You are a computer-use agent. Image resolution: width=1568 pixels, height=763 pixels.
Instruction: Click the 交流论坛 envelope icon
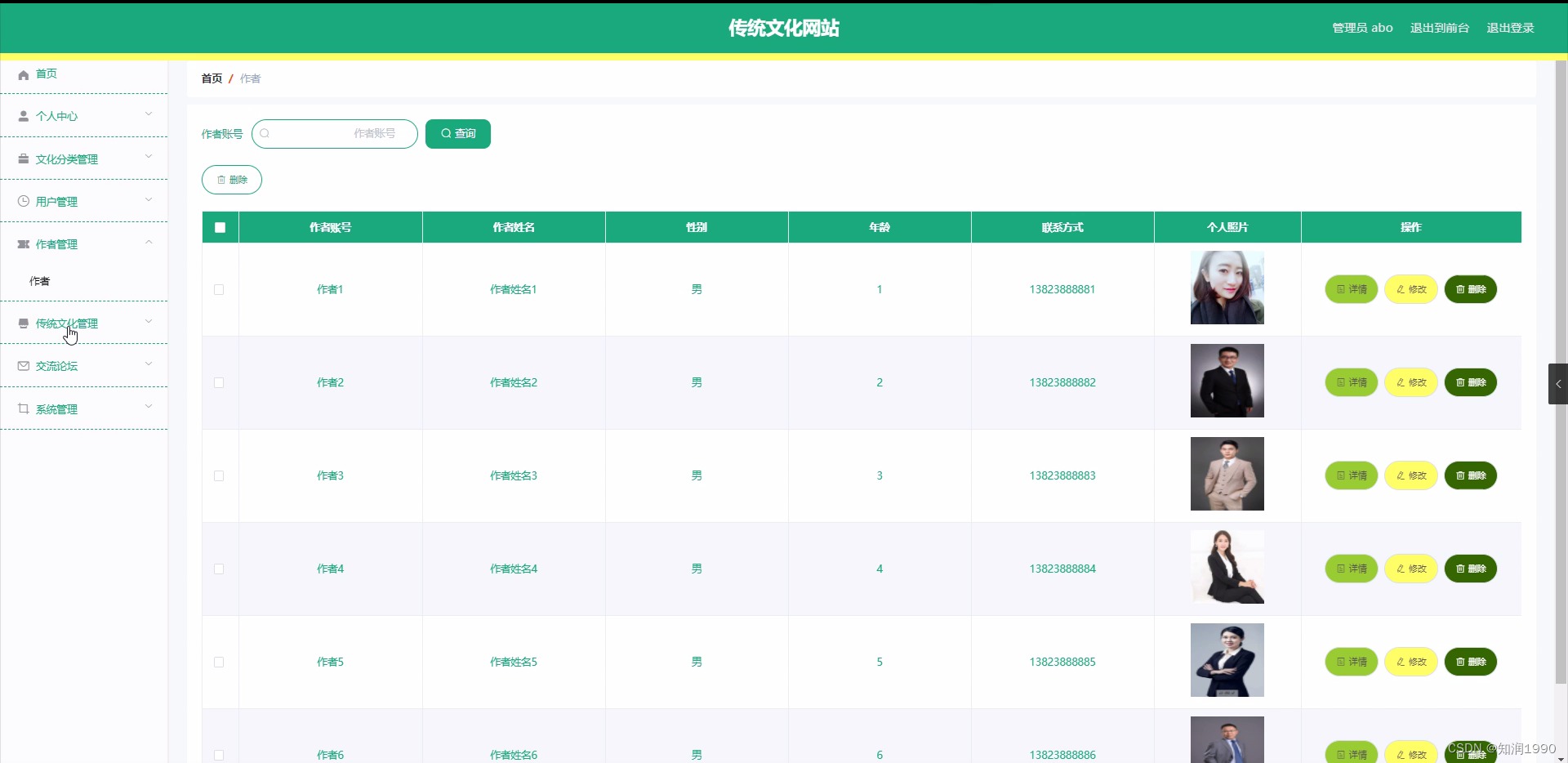pos(23,365)
